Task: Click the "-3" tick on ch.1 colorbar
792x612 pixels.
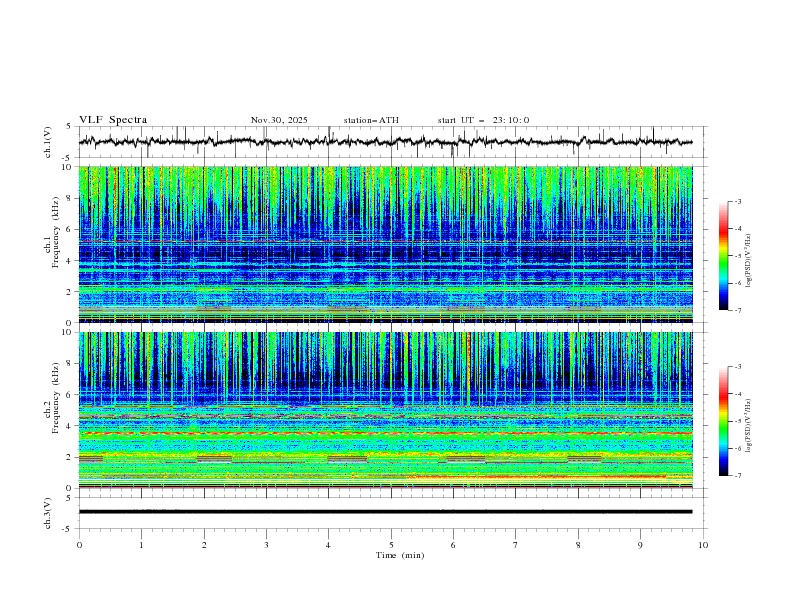Action: [737, 201]
